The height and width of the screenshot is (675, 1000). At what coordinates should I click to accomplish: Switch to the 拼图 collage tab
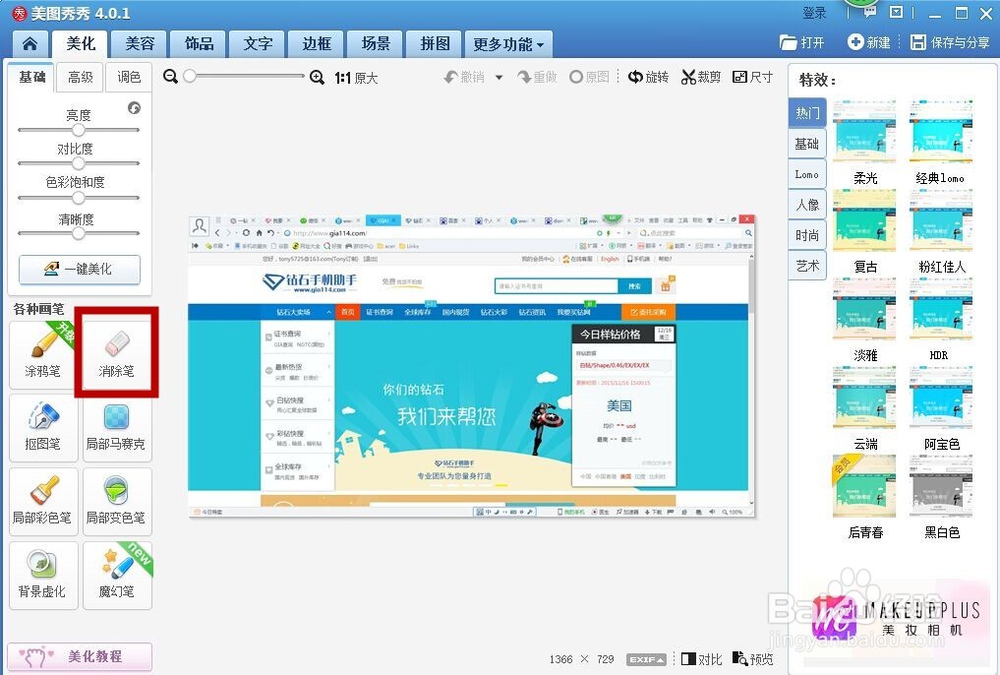click(435, 43)
